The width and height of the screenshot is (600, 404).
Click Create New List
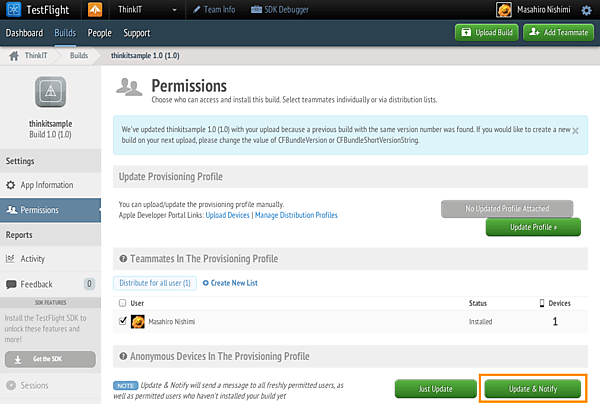(230, 283)
